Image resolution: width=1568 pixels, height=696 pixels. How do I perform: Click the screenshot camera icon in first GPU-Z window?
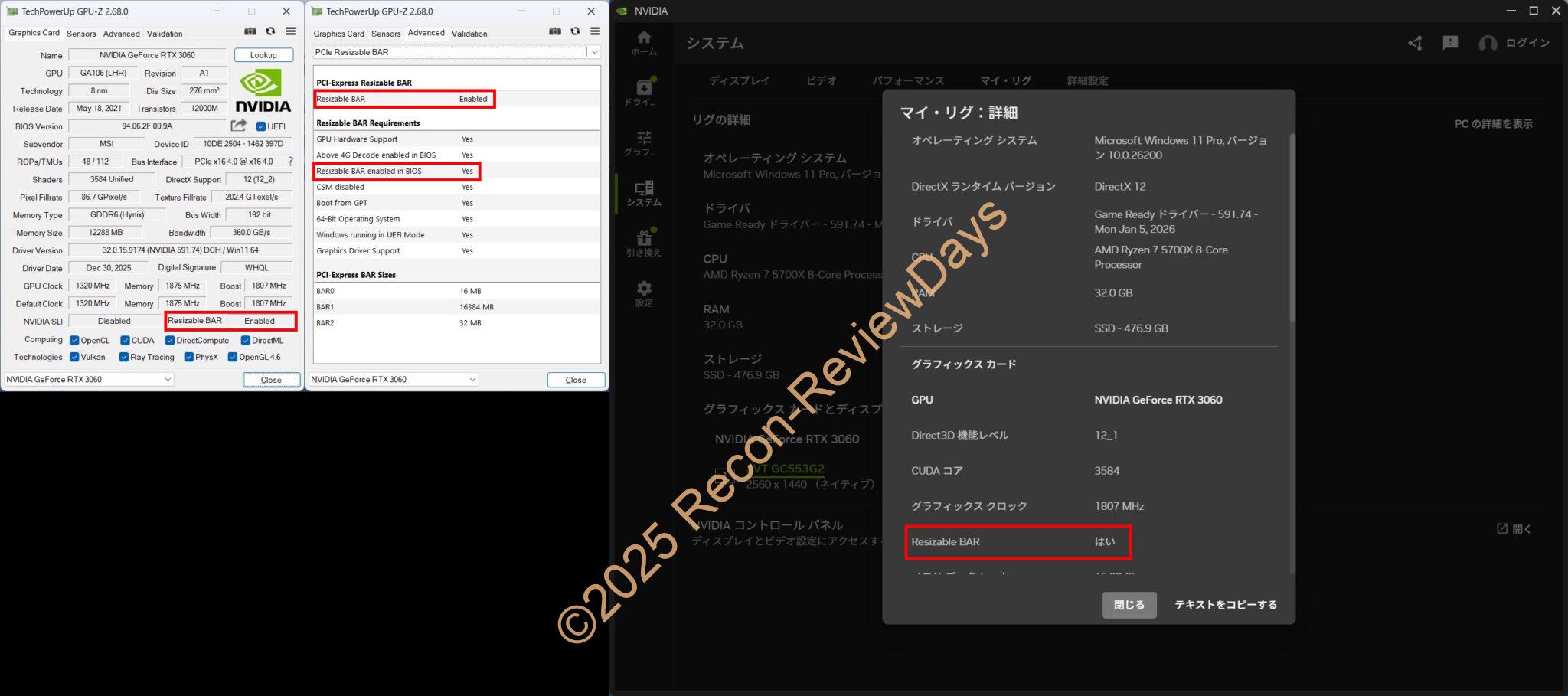[250, 31]
